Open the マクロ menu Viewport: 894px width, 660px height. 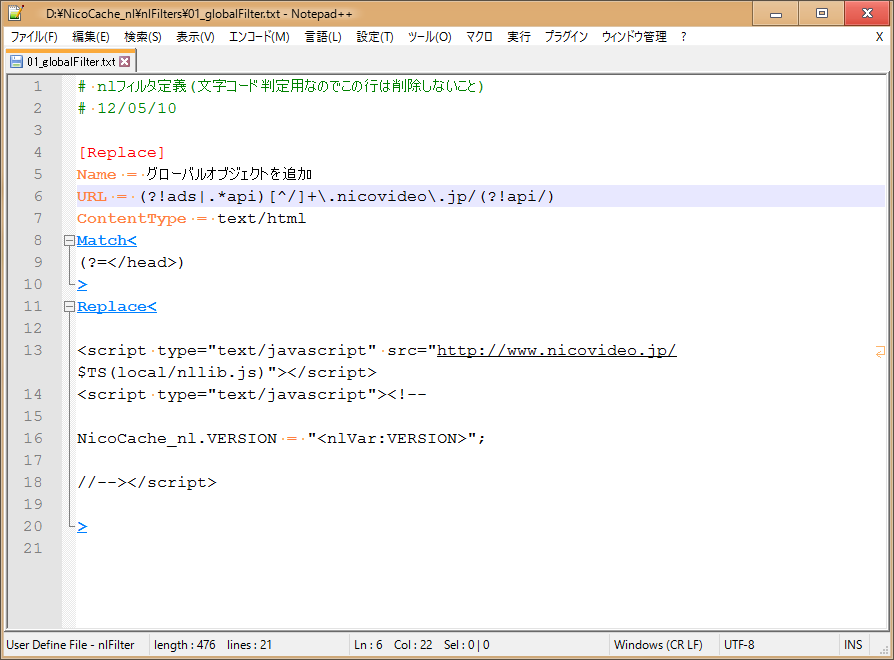coord(479,37)
